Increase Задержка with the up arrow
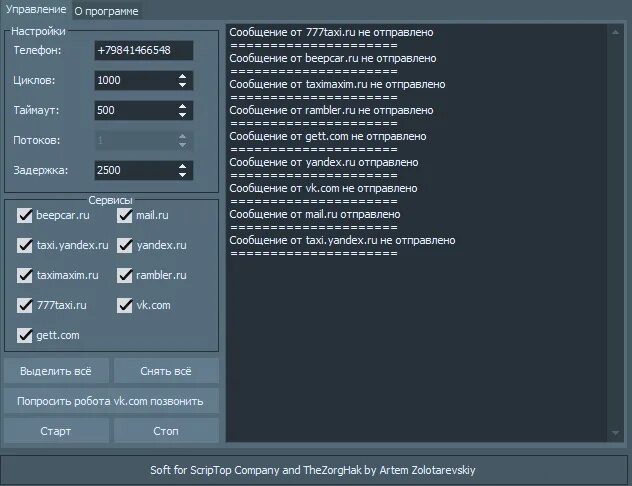The image size is (632, 486). pyautogui.click(x=183, y=166)
